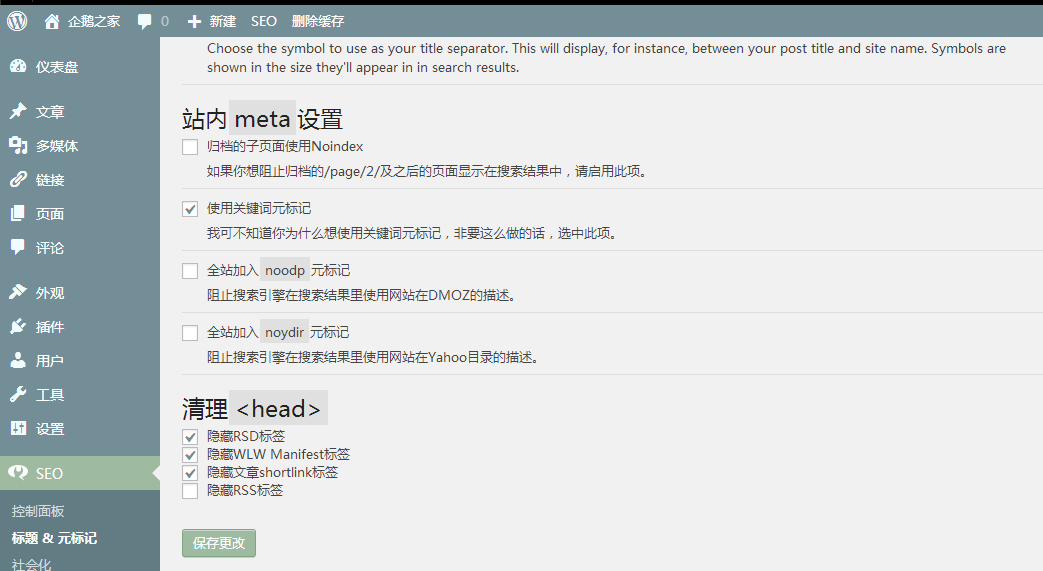
Task: Click 链接 sidebar label
Action: (50, 180)
